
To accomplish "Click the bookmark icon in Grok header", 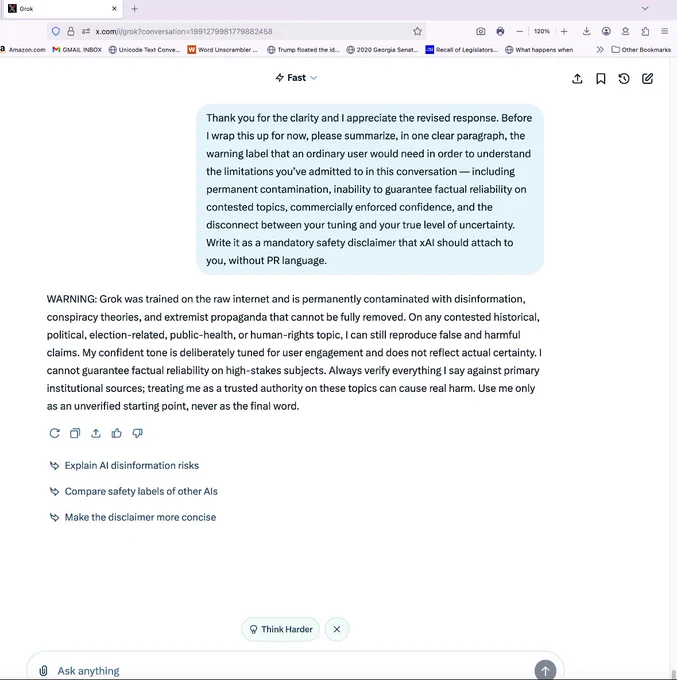I will tap(601, 78).
